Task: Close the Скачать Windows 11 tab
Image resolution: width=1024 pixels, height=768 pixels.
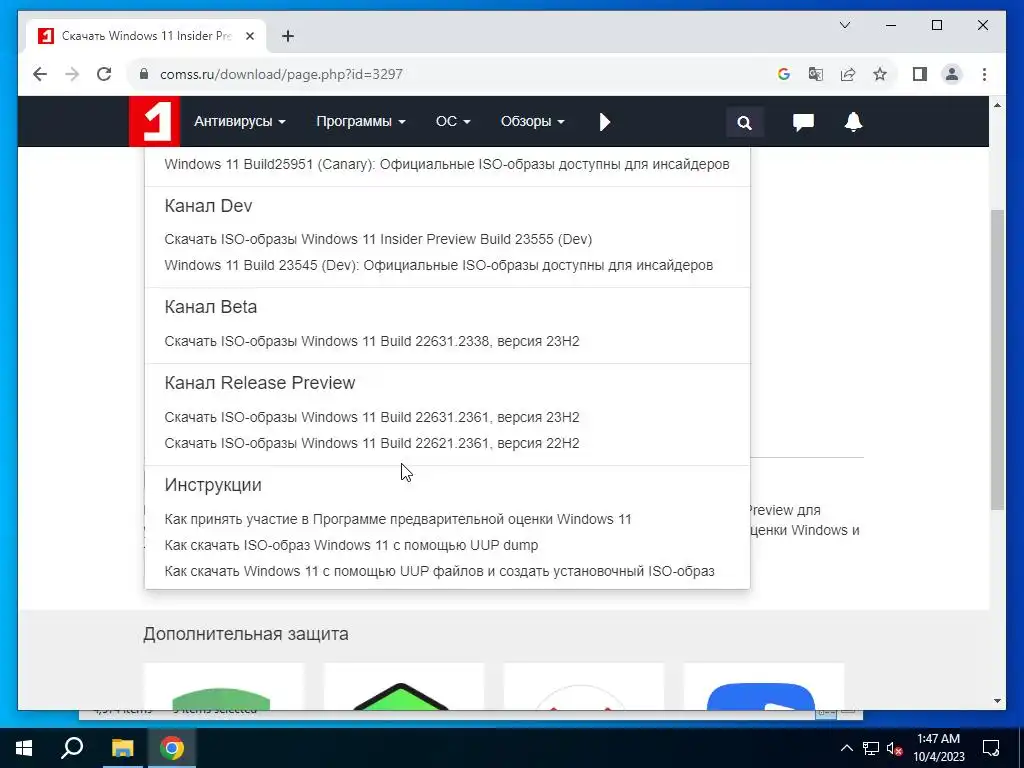Action: (249, 36)
